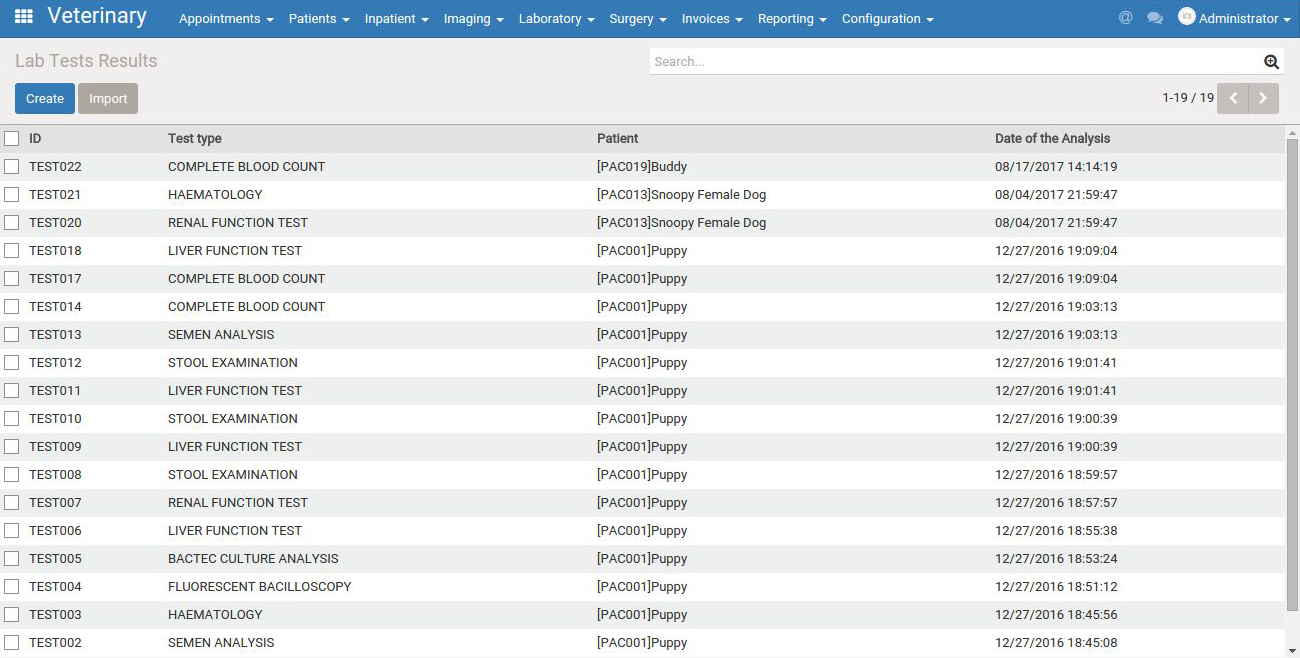Tick the TEST010 row checkbox
This screenshot has height=658, width=1300.
click(12, 419)
